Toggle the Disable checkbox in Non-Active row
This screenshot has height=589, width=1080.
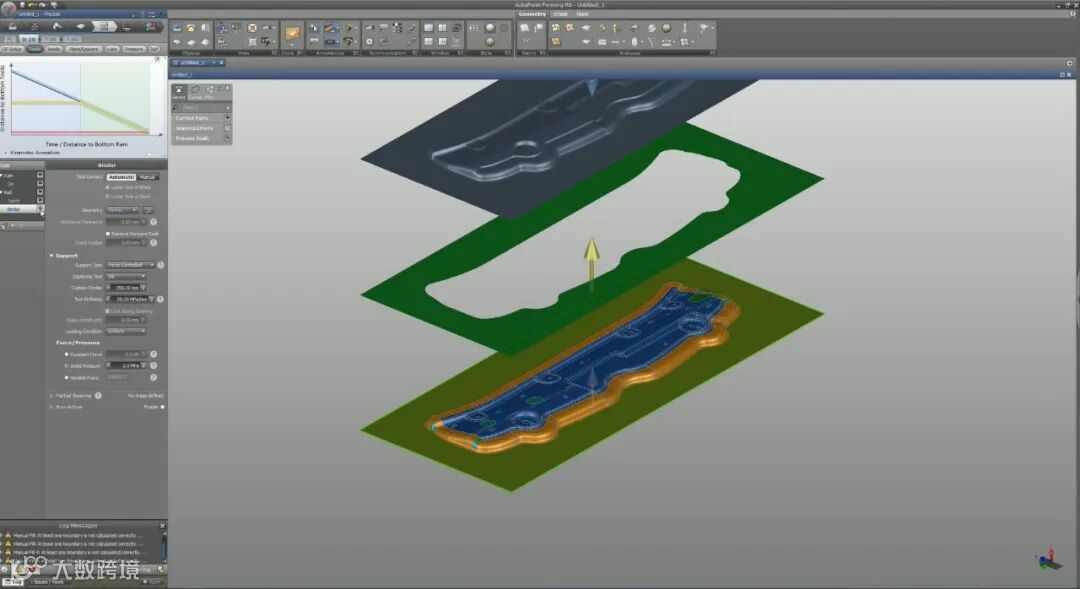pos(163,407)
